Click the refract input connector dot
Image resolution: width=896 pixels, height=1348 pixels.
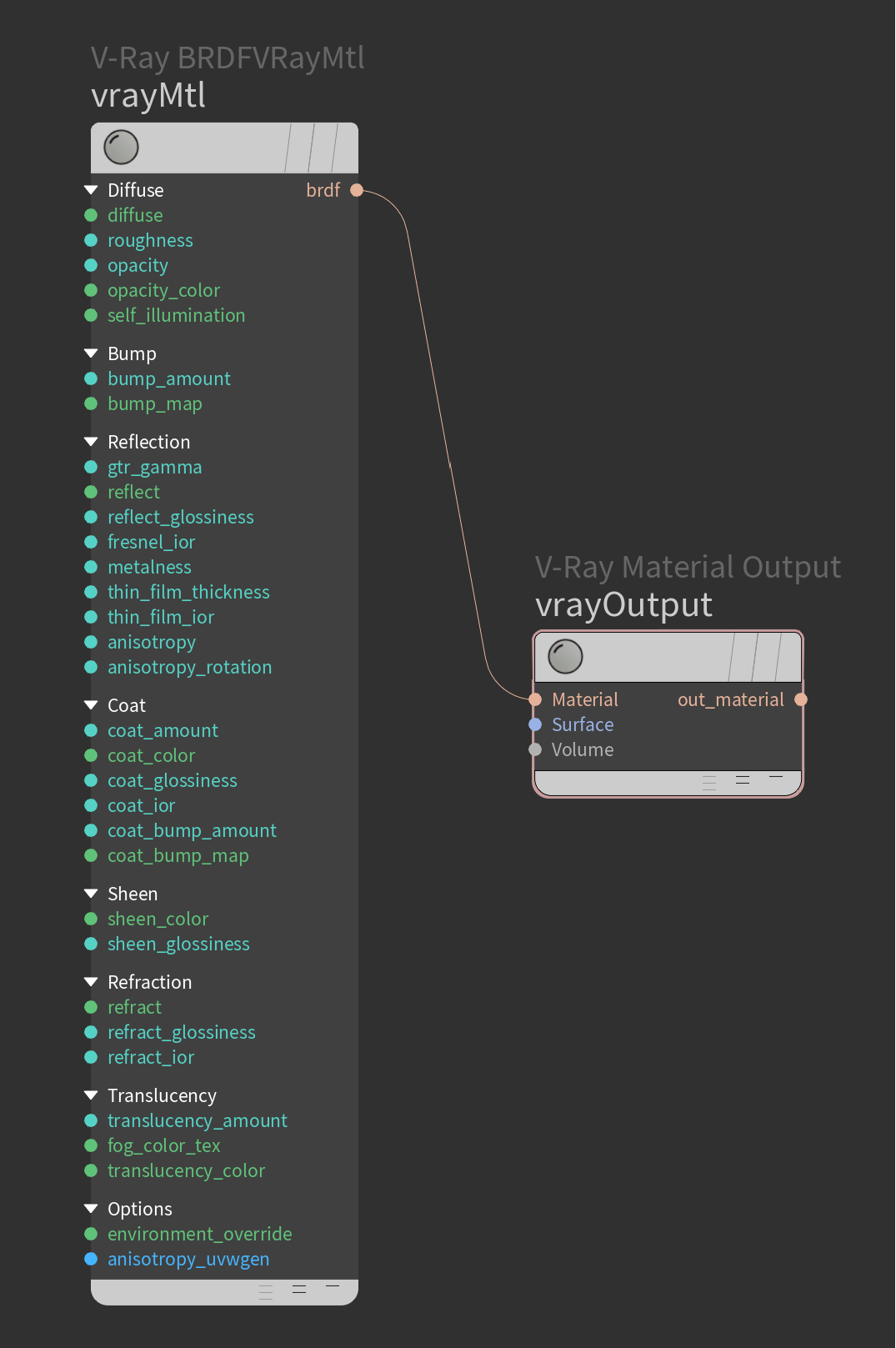pyautogui.click(x=91, y=1007)
